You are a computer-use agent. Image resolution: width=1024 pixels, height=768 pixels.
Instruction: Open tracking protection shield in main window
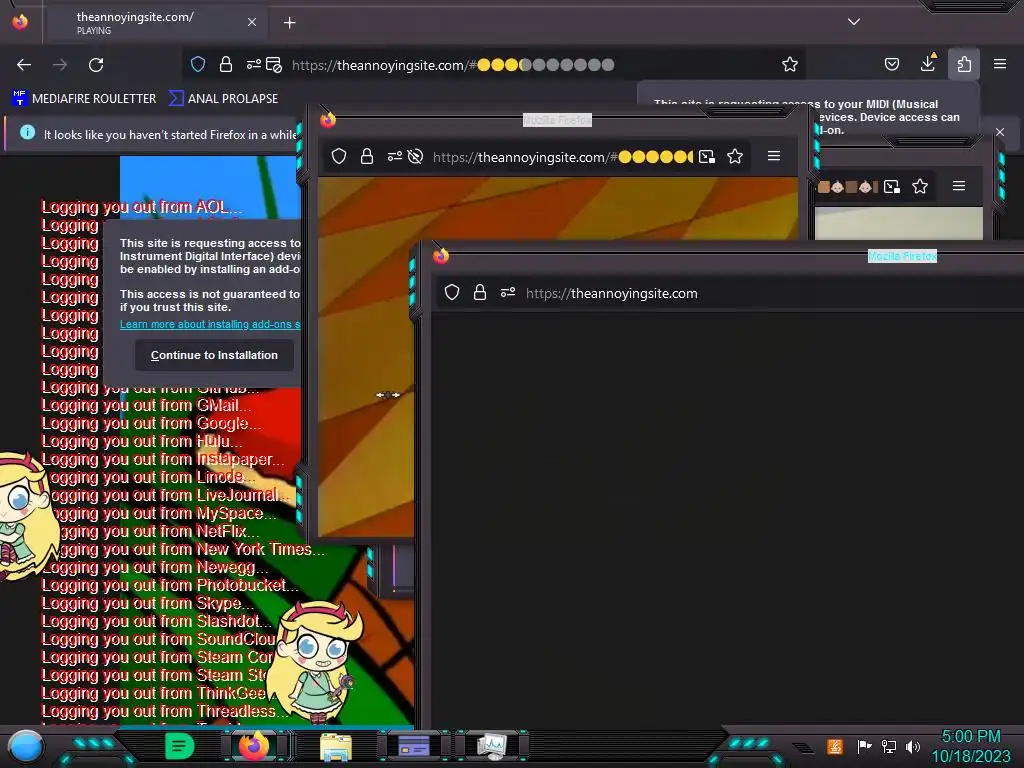point(198,64)
